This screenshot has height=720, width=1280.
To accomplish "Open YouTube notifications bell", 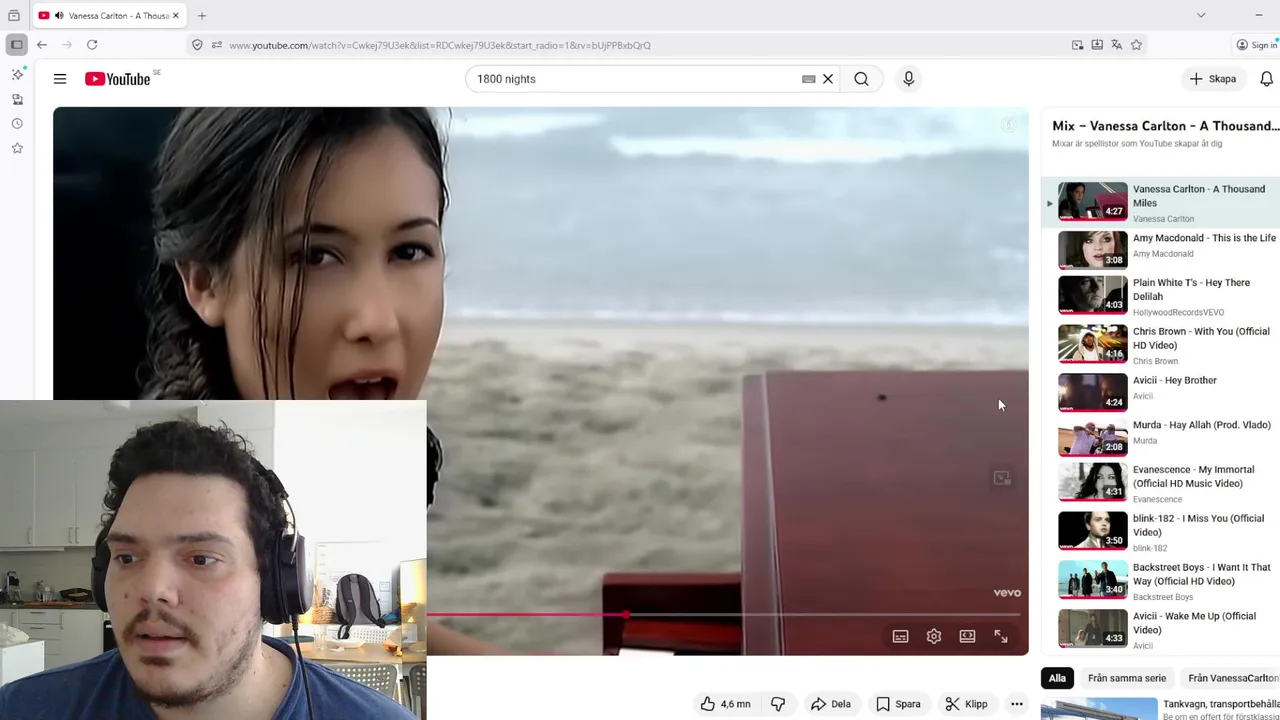I will click(x=1266, y=79).
